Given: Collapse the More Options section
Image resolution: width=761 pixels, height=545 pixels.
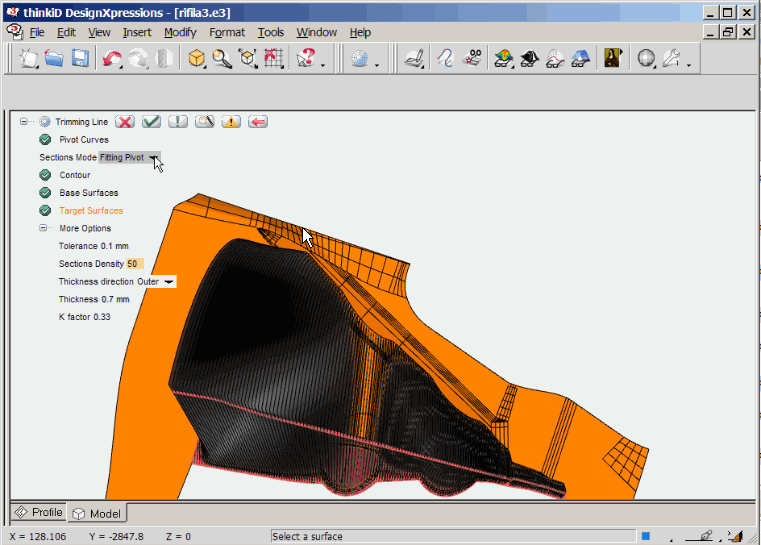Looking at the screenshot, I should [x=44, y=228].
